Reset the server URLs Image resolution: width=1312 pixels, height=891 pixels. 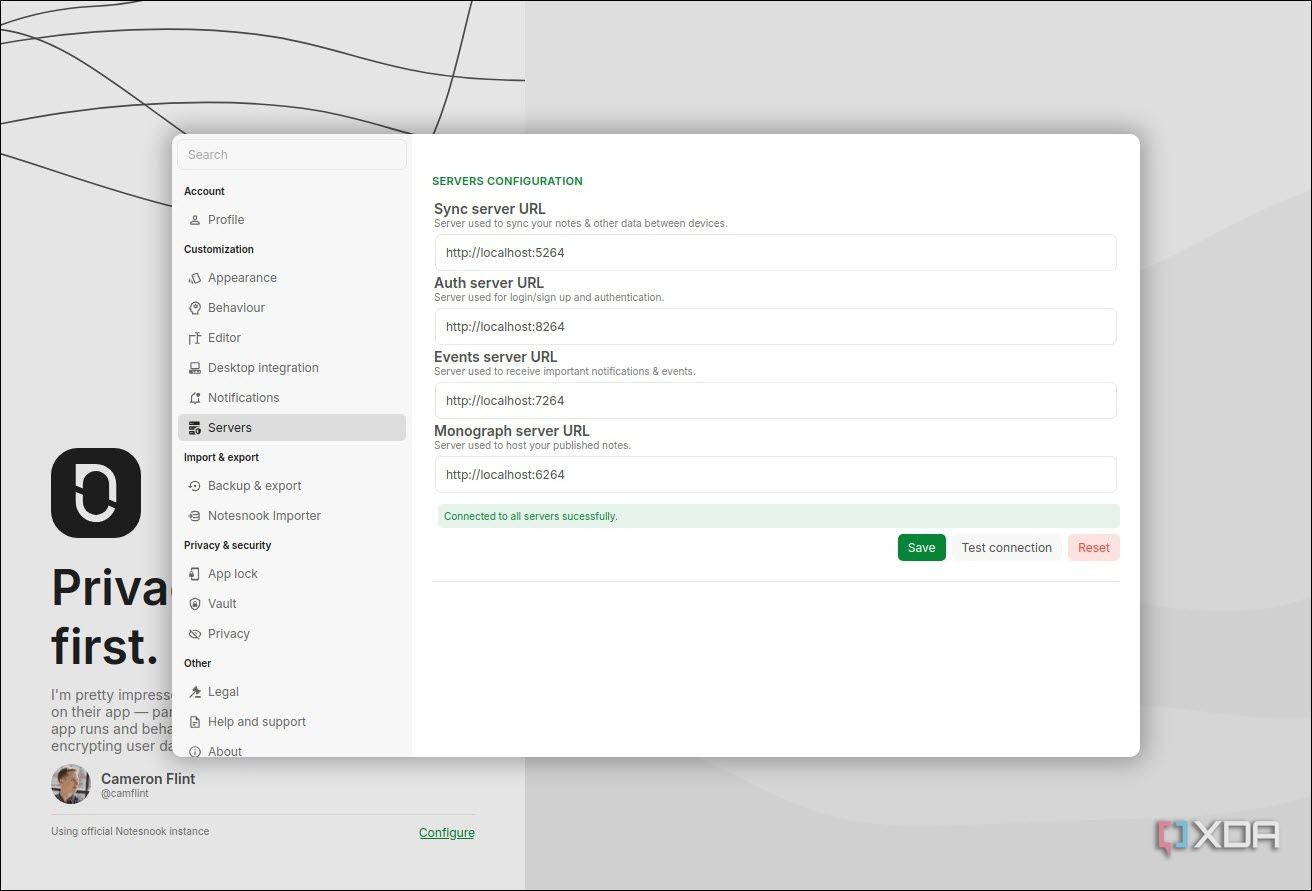coord(1093,547)
